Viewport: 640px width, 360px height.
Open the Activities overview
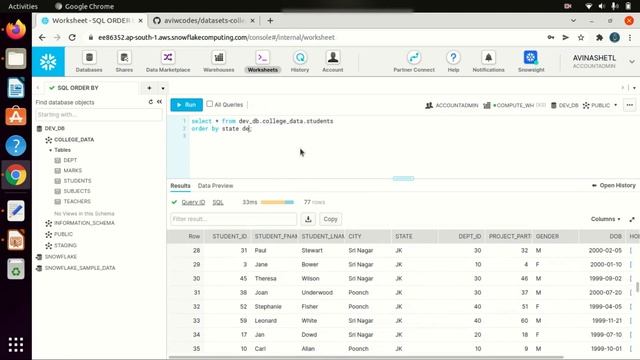[23, 6]
